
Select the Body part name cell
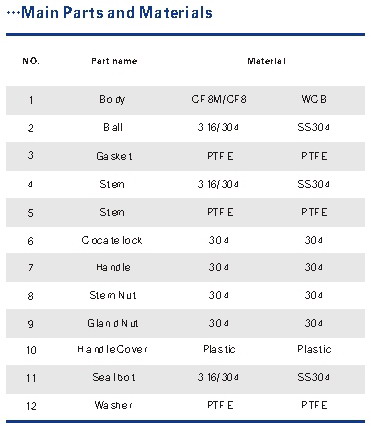112,99
